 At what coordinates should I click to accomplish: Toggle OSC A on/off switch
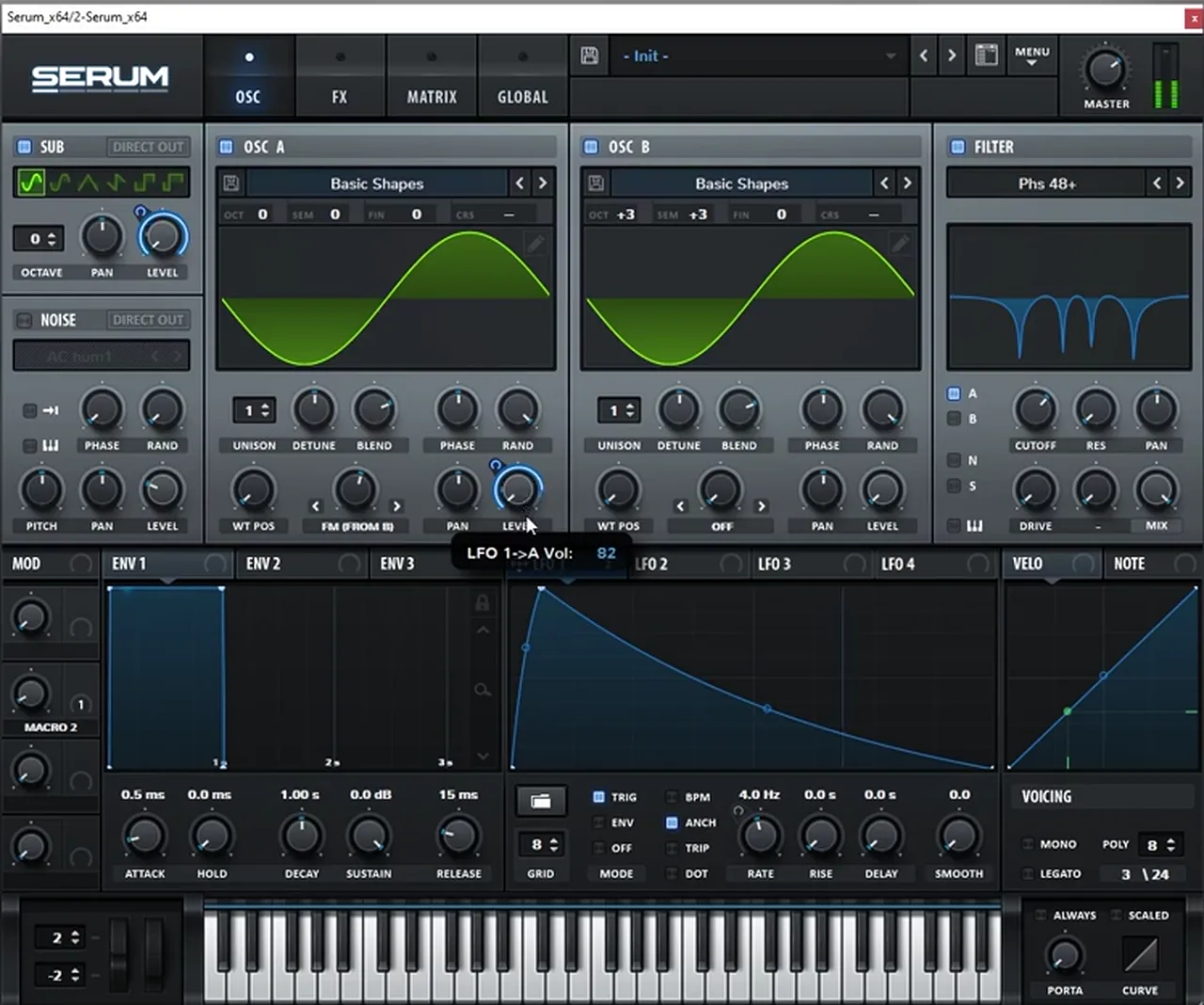click(226, 147)
